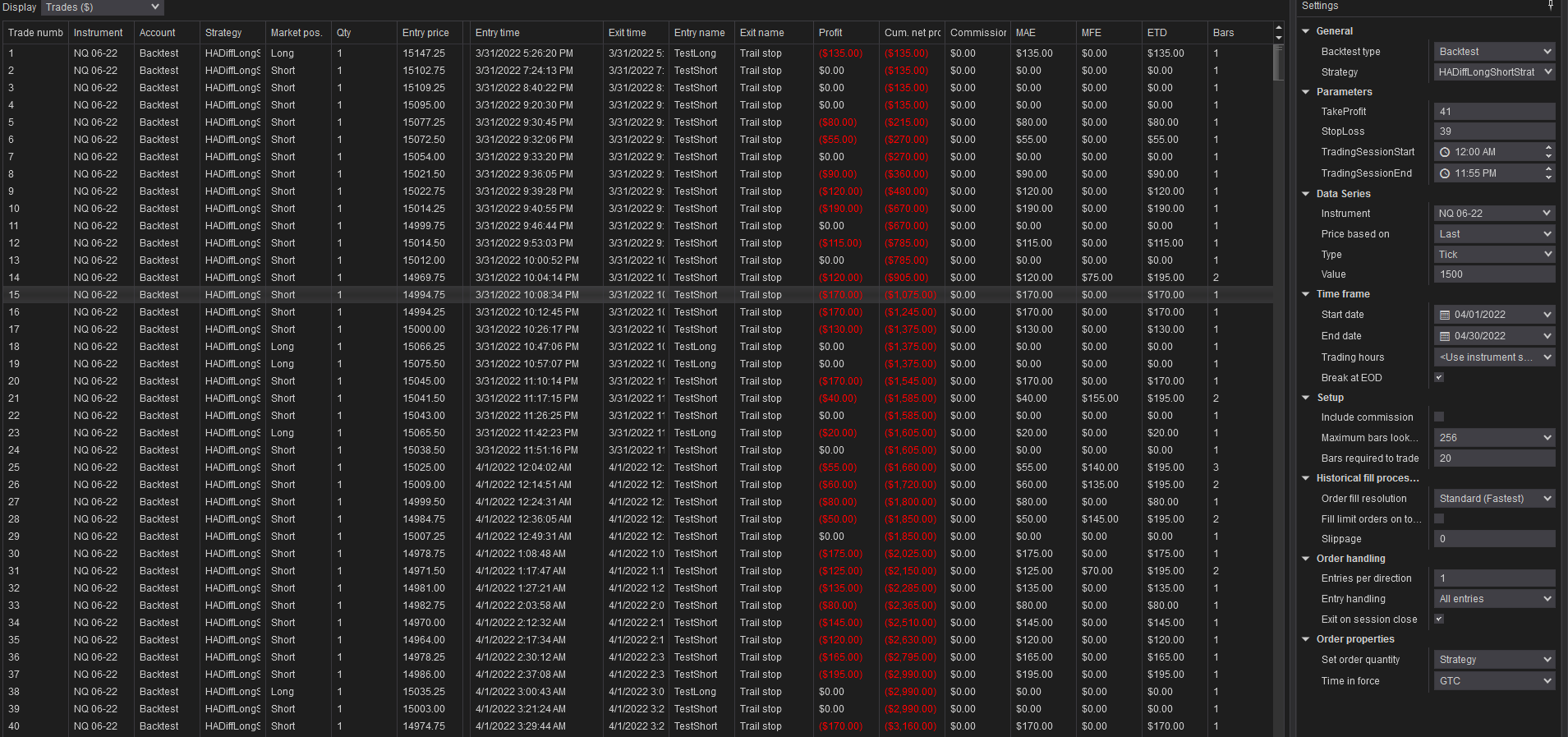Sort by the Cum. net profit column header
Viewport: 1568px width, 737px height.
(912, 33)
